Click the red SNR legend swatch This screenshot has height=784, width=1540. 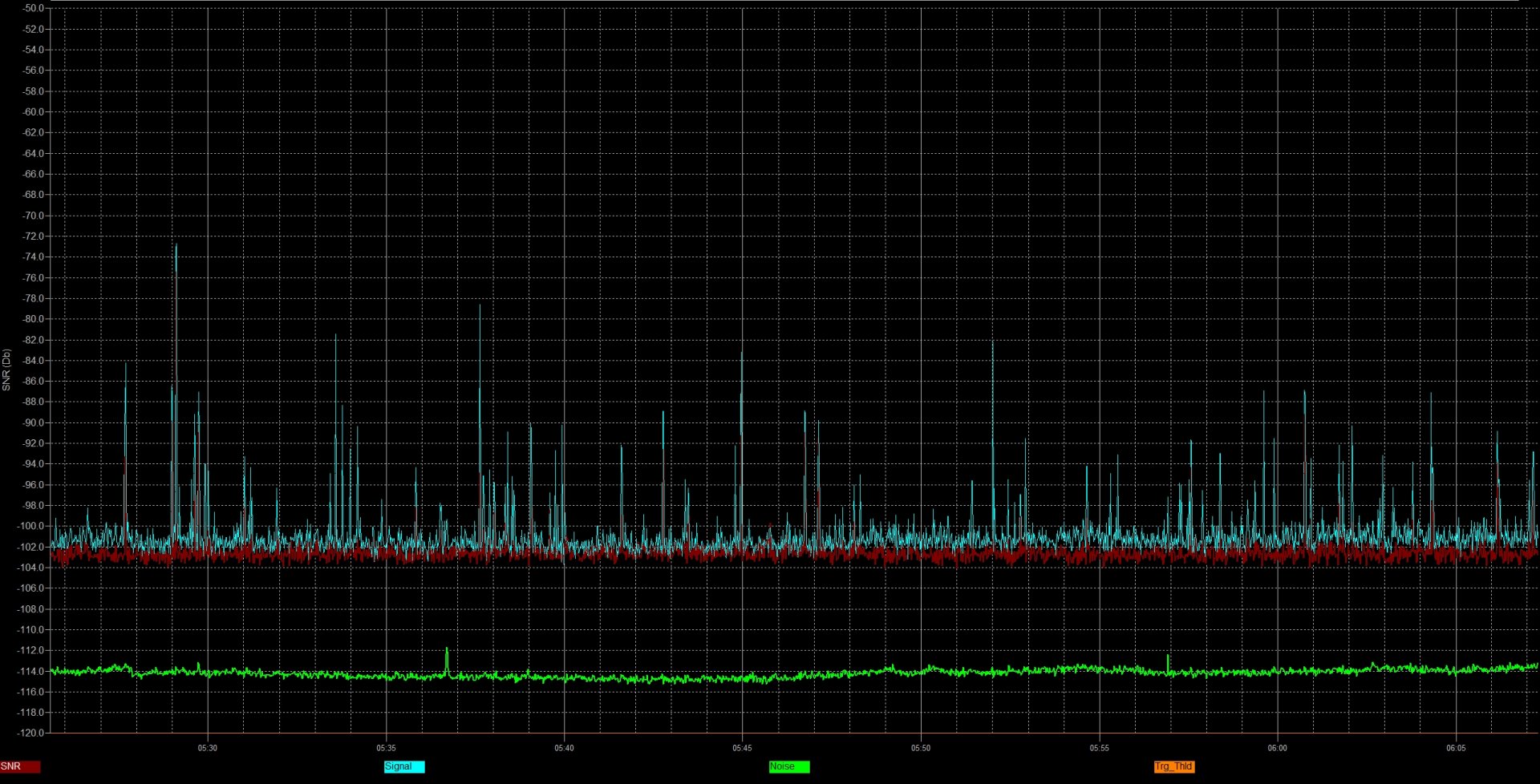(20, 766)
